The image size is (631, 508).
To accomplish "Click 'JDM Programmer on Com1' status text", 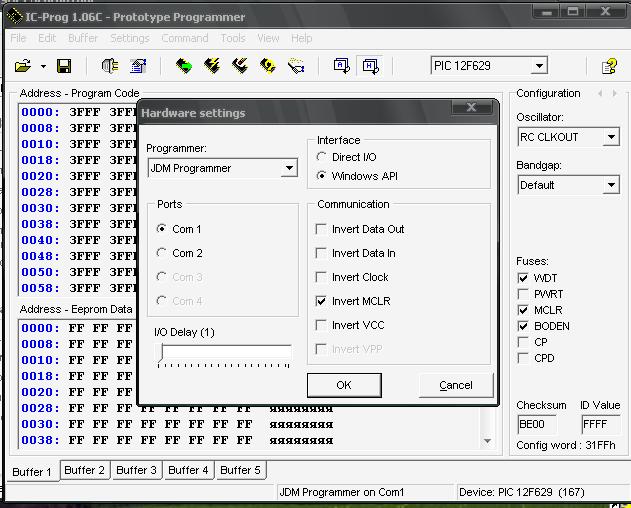I will pos(342,492).
